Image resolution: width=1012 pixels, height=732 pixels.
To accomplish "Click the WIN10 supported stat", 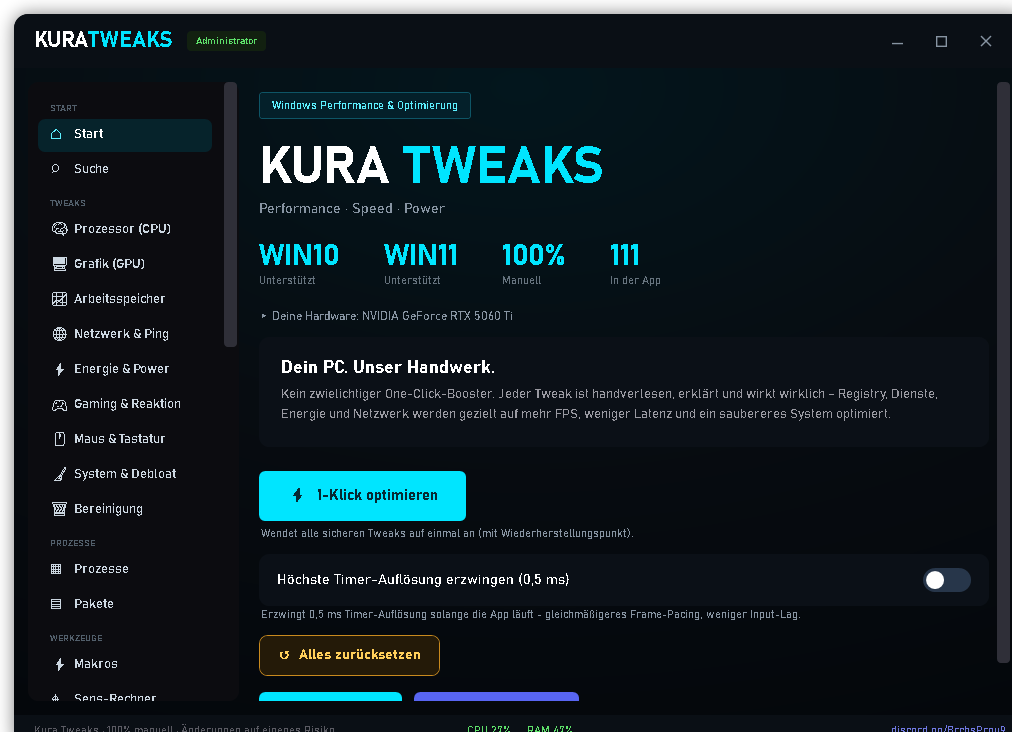I will point(299,263).
